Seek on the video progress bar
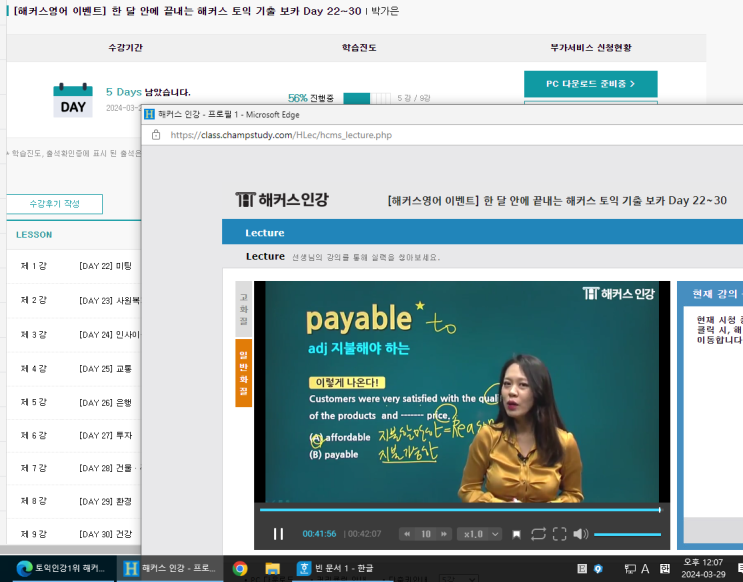Screen dimensions: 743x582 [x=460, y=510]
